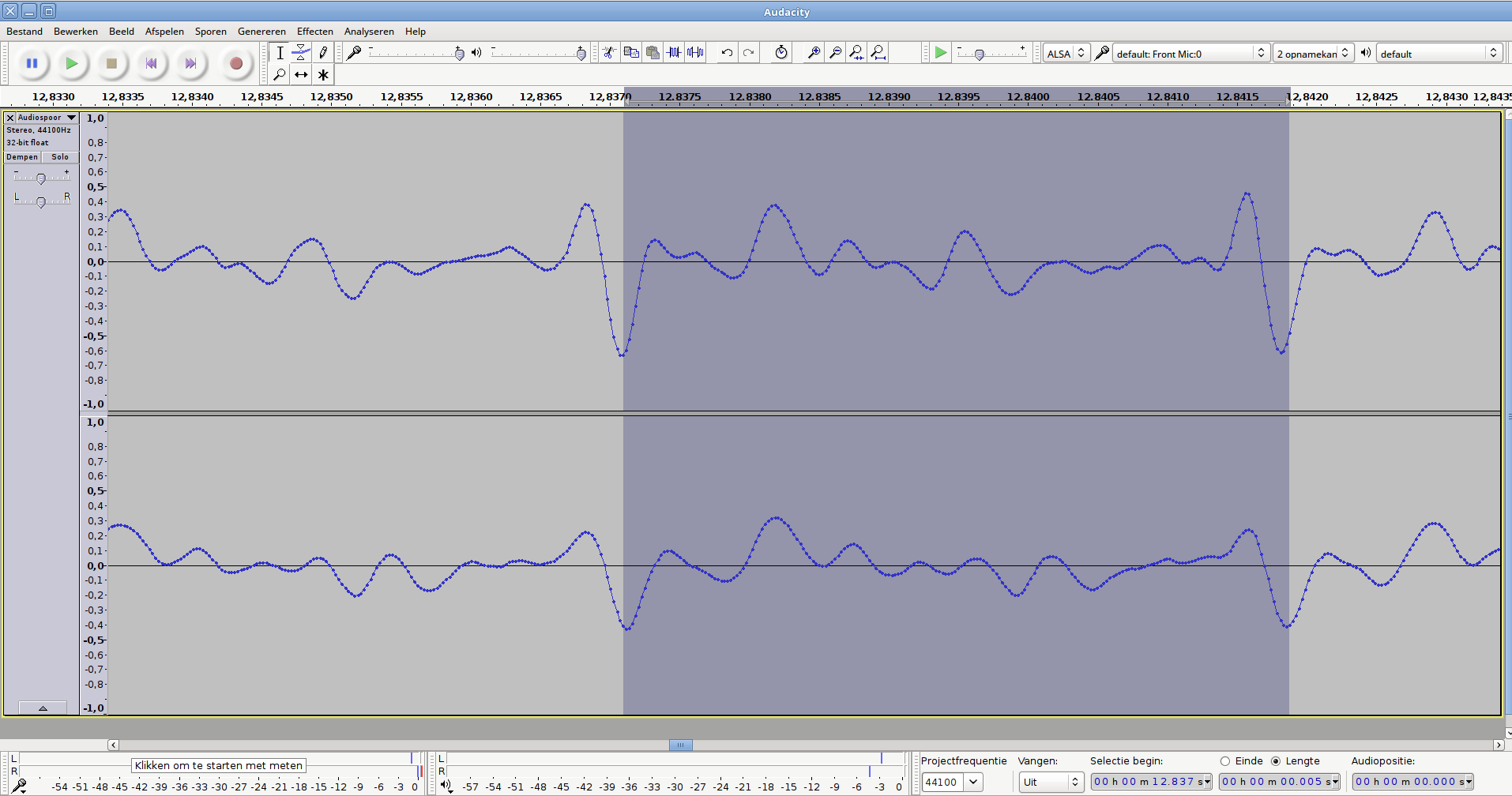Open the ALSA audio host dropdown
This screenshot has width=1512, height=796.
click(1066, 54)
